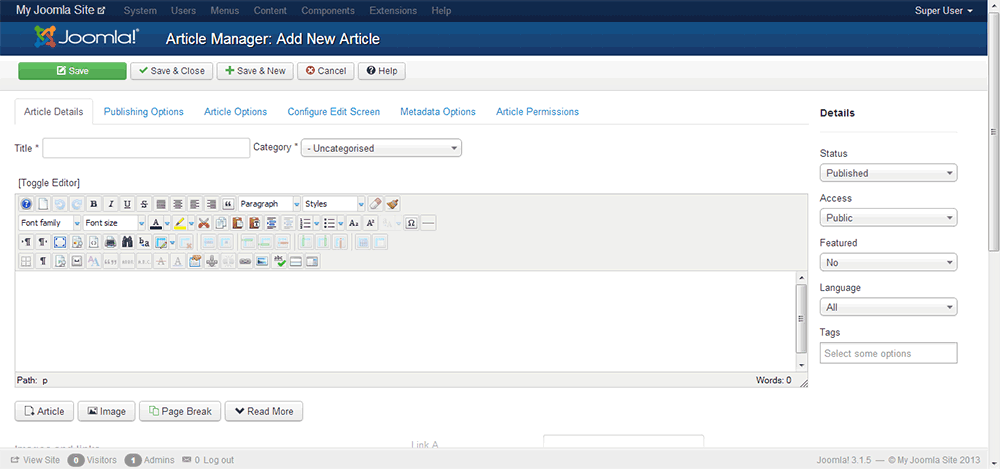
Task: Expand the Status dropdown set to Published
Action: [x=888, y=173]
